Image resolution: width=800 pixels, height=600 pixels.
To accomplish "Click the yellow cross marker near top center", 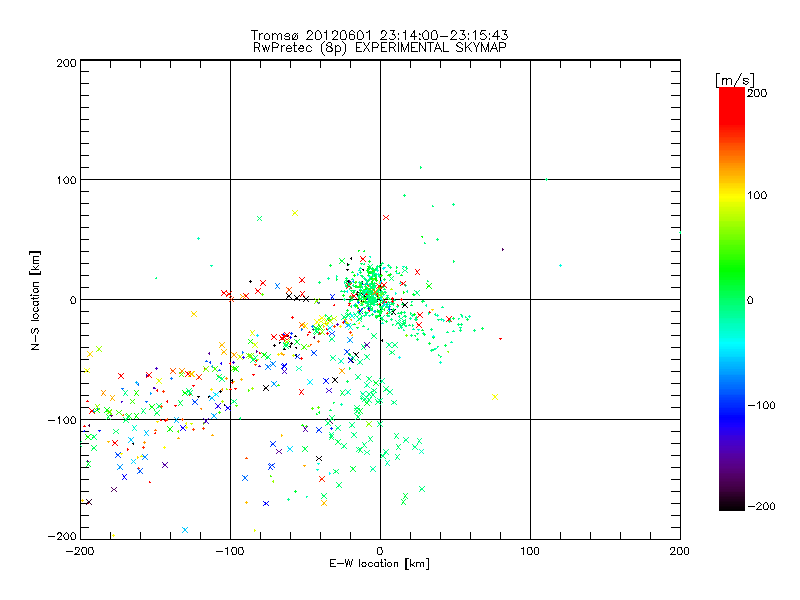I will point(295,213).
